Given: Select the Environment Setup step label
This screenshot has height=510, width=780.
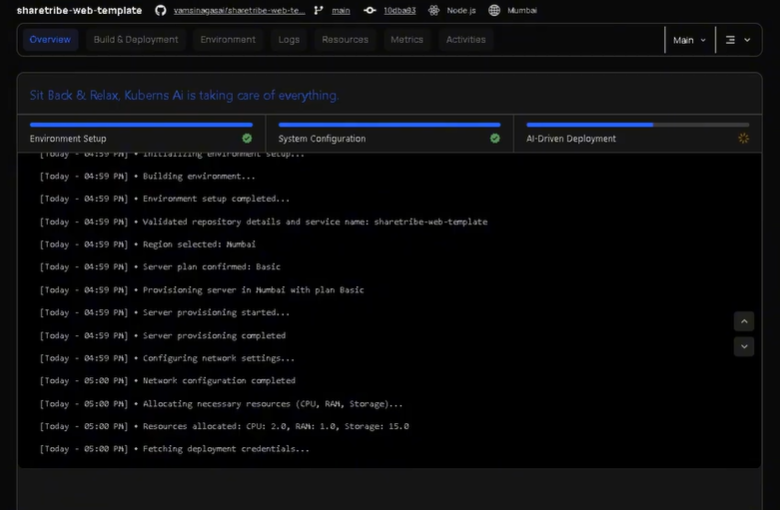Looking at the screenshot, I should tap(68, 139).
